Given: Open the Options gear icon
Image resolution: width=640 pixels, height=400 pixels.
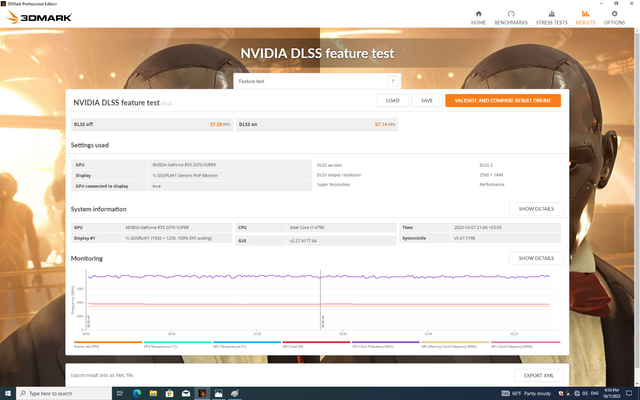Looking at the screenshot, I should pos(614,14).
